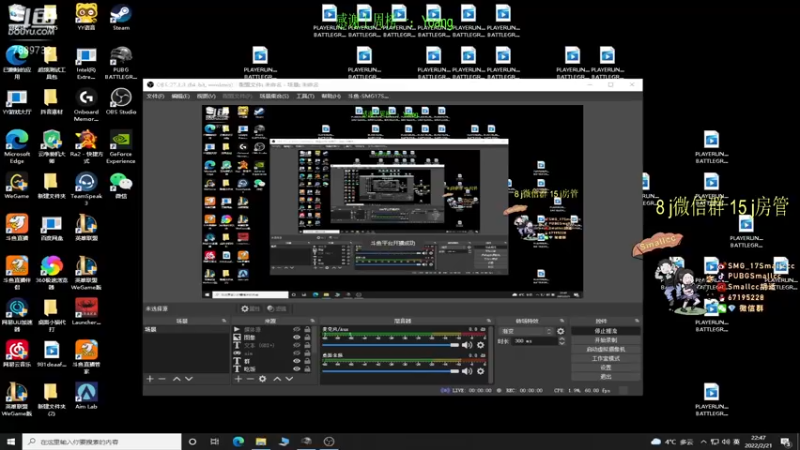Open the TeamSpeak 3 desktop icon
This screenshot has width=800, height=450.
pos(86,189)
